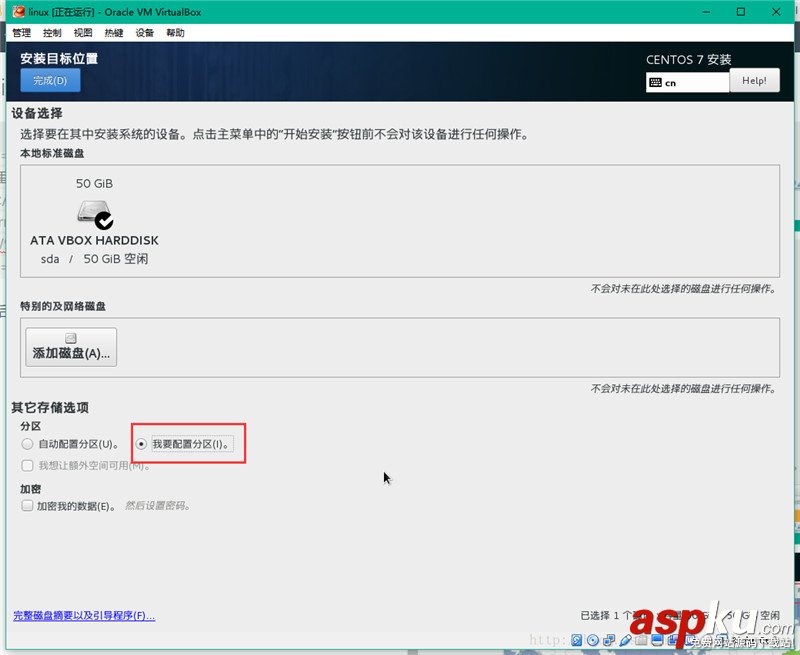Select 自动配置分区(U) radio button

coord(28,444)
